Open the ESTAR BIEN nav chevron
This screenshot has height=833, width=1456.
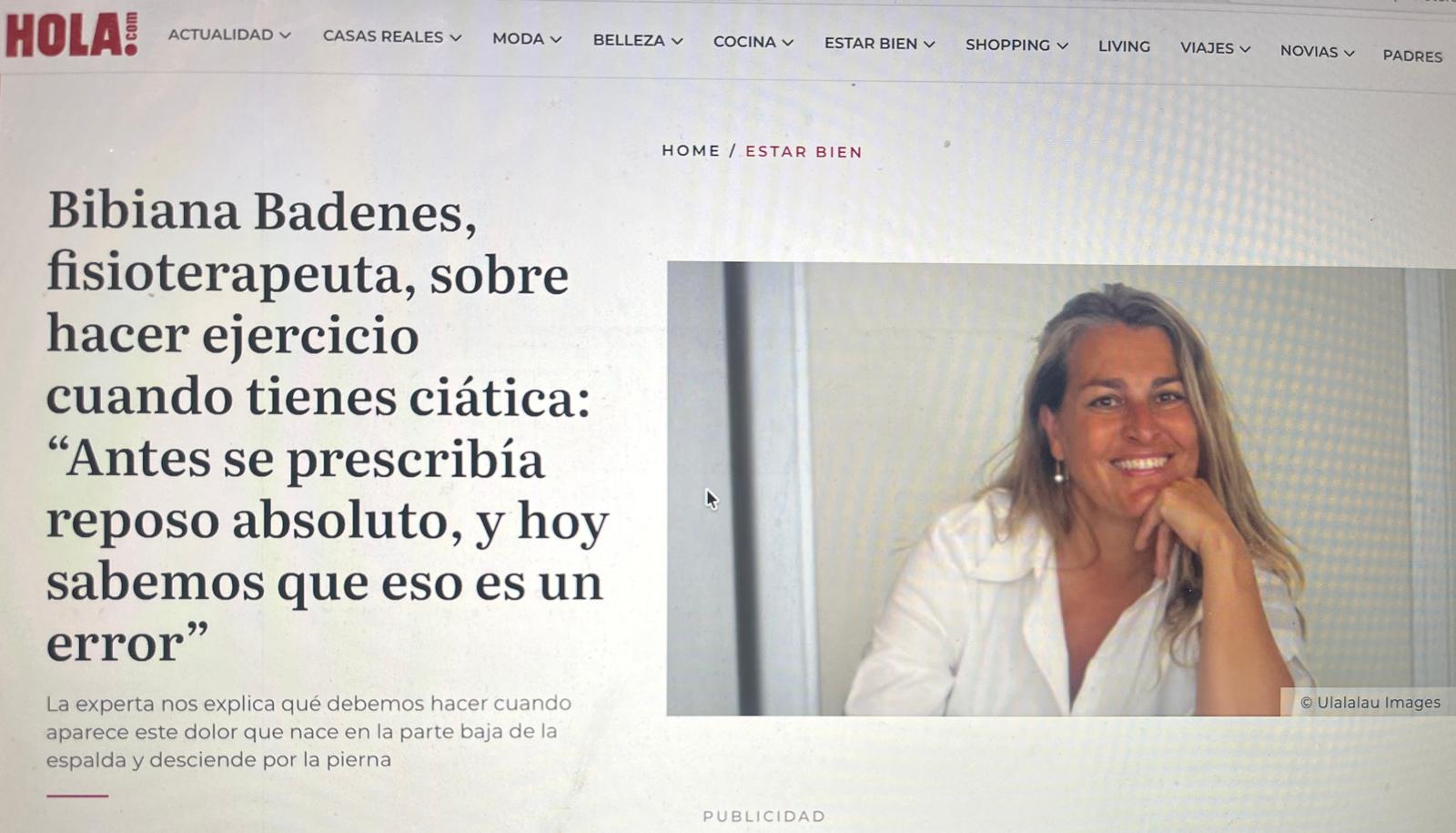pos(929,45)
